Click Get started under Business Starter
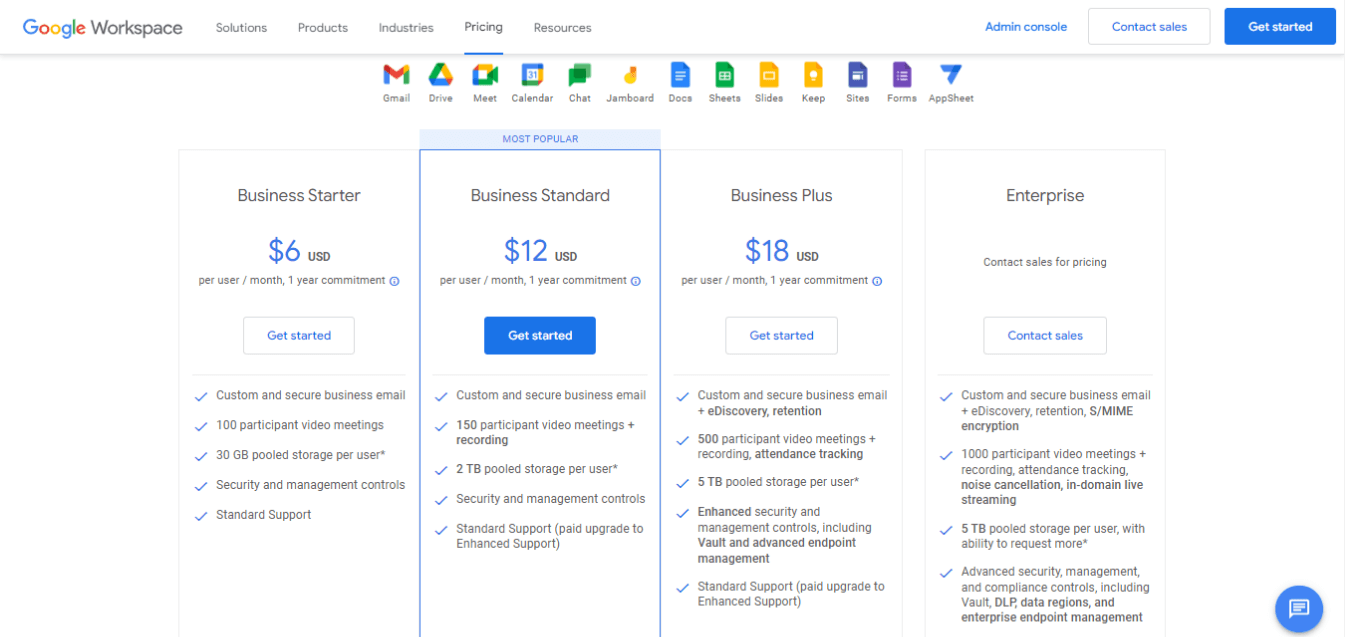1345x637 pixels. pos(299,336)
